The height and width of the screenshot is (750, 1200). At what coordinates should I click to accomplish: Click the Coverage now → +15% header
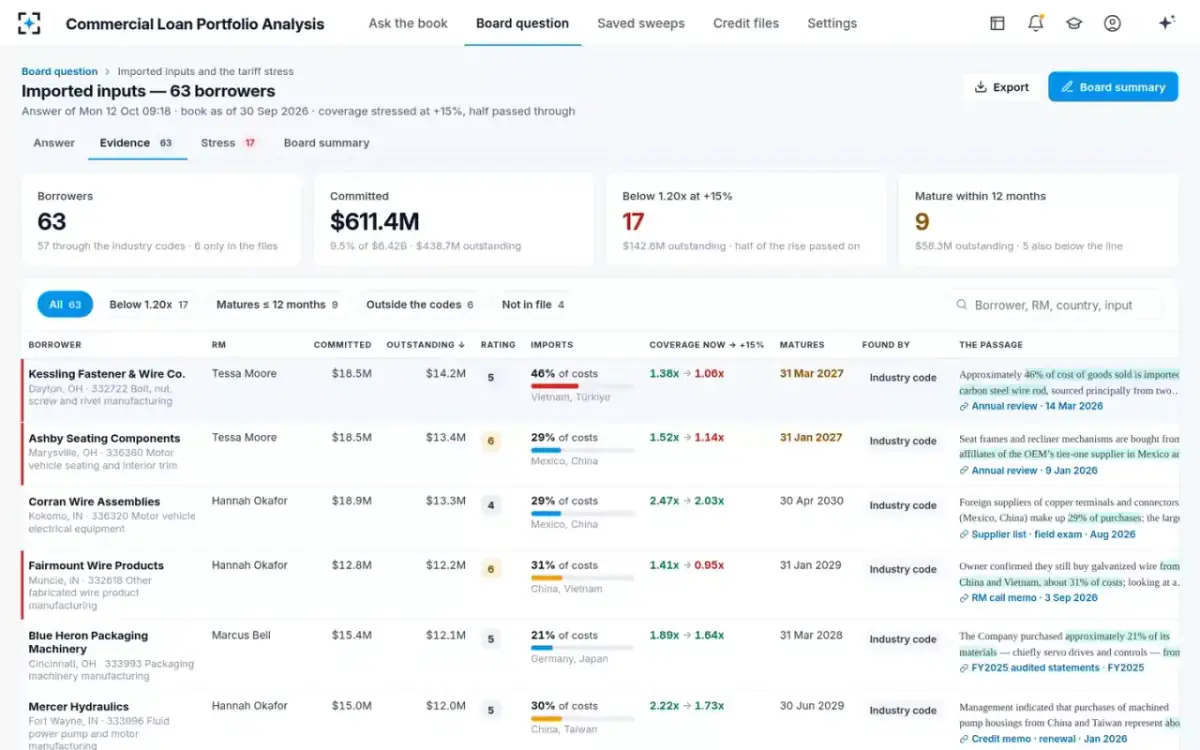707,345
